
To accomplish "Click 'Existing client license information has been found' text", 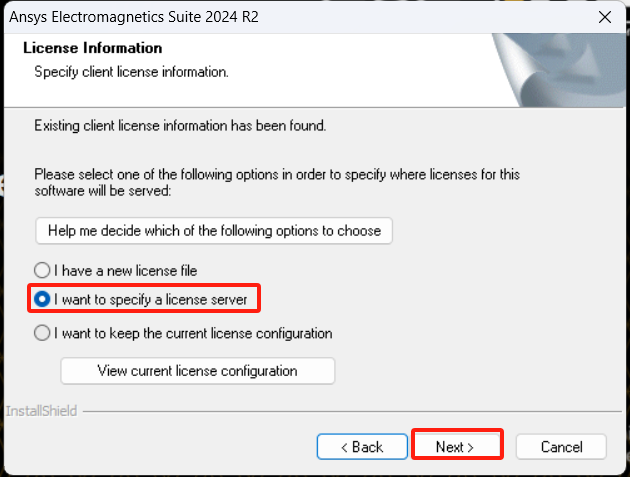I will [x=180, y=126].
